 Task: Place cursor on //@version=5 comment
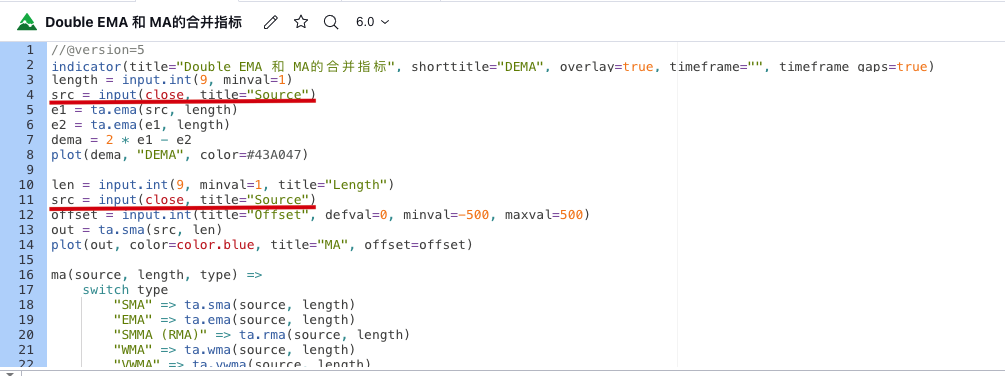pyautogui.click(x=98, y=50)
